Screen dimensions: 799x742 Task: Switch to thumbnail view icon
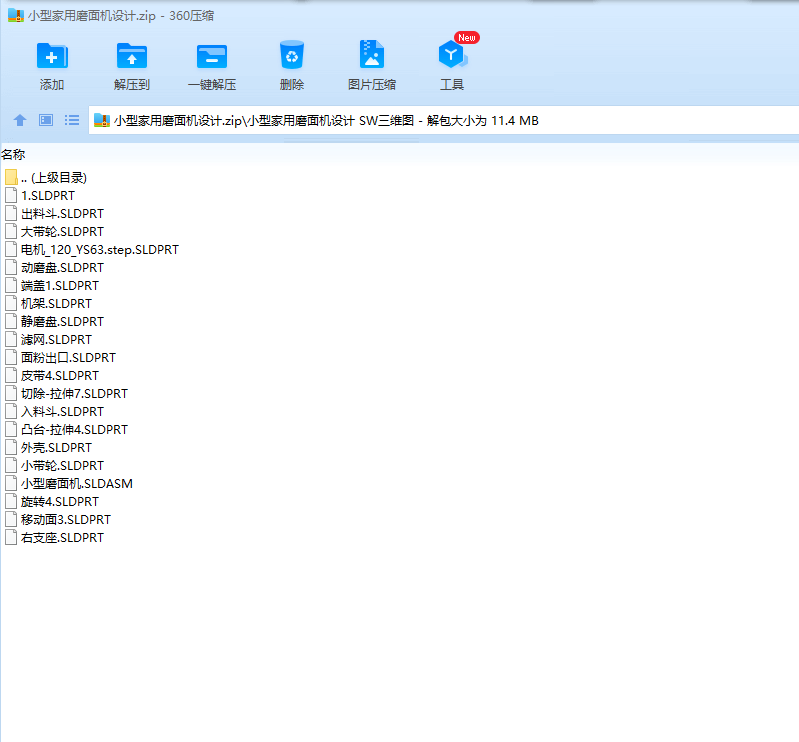pyautogui.click(x=46, y=120)
